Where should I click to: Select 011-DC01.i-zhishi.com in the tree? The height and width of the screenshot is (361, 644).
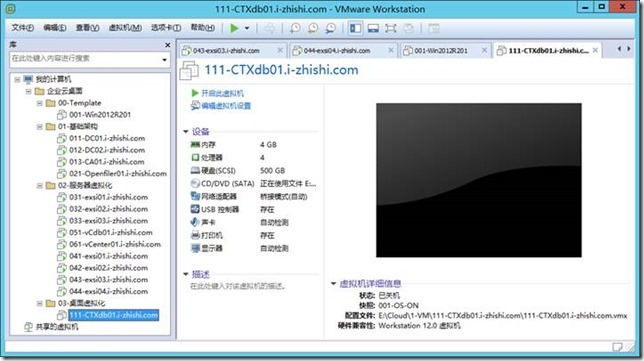[x=107, y=138]
